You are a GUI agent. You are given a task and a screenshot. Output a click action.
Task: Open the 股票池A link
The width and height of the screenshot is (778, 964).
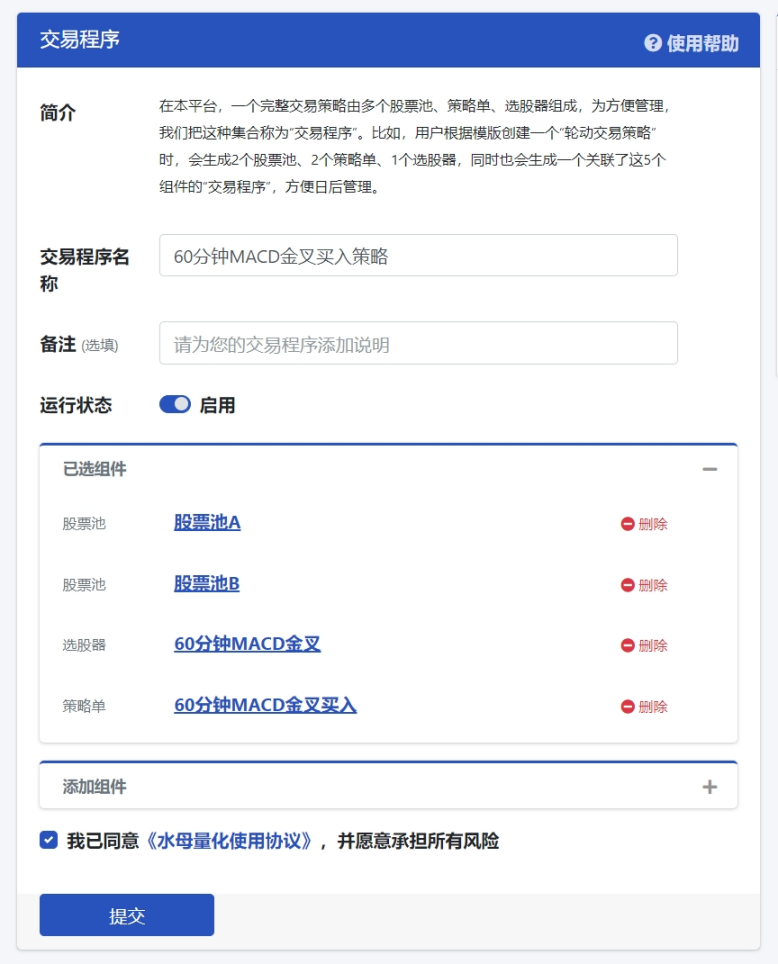click(x=207, y=523)
